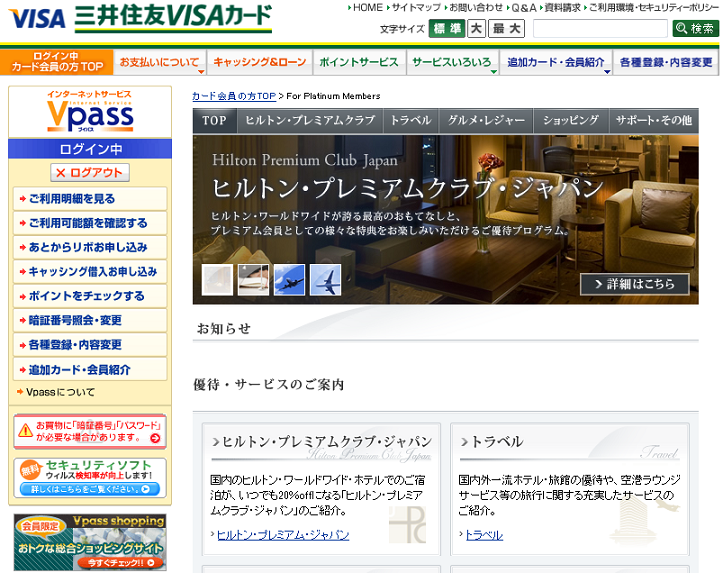Expand the お支払いについて menu
723x573 pixels.
(x=160, y=62)
